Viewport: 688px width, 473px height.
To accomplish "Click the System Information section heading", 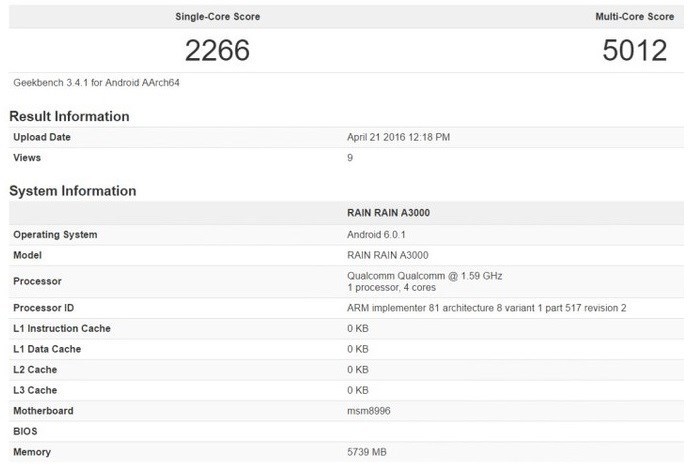I will (x=72, y=190).
